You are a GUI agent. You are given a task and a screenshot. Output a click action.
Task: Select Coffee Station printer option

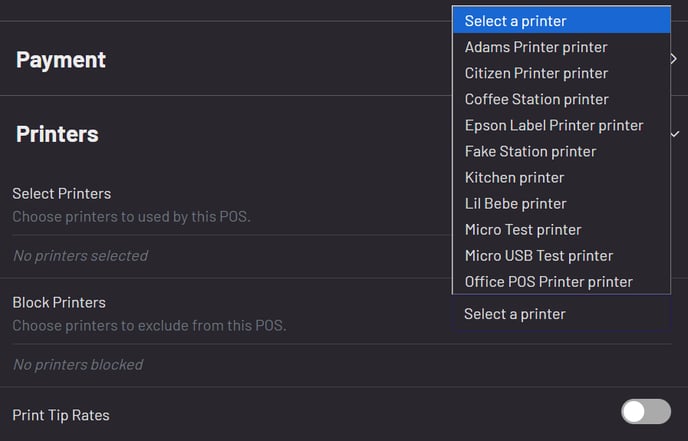tap(536, 99)
